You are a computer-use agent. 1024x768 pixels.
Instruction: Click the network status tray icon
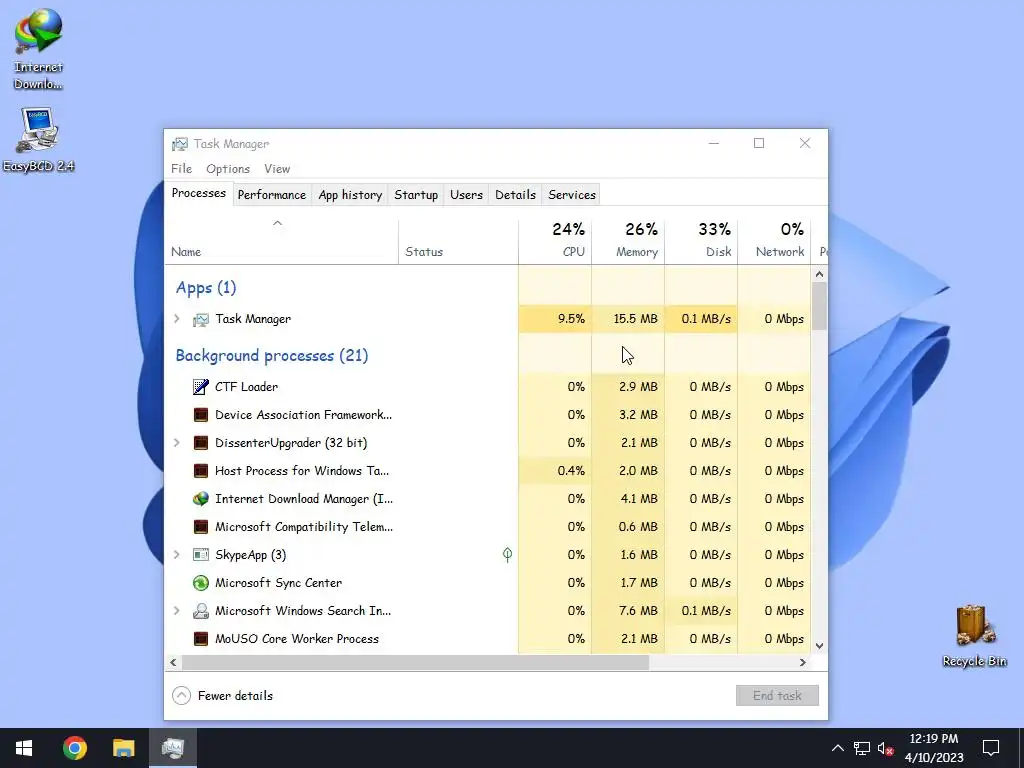coord(862,748)
